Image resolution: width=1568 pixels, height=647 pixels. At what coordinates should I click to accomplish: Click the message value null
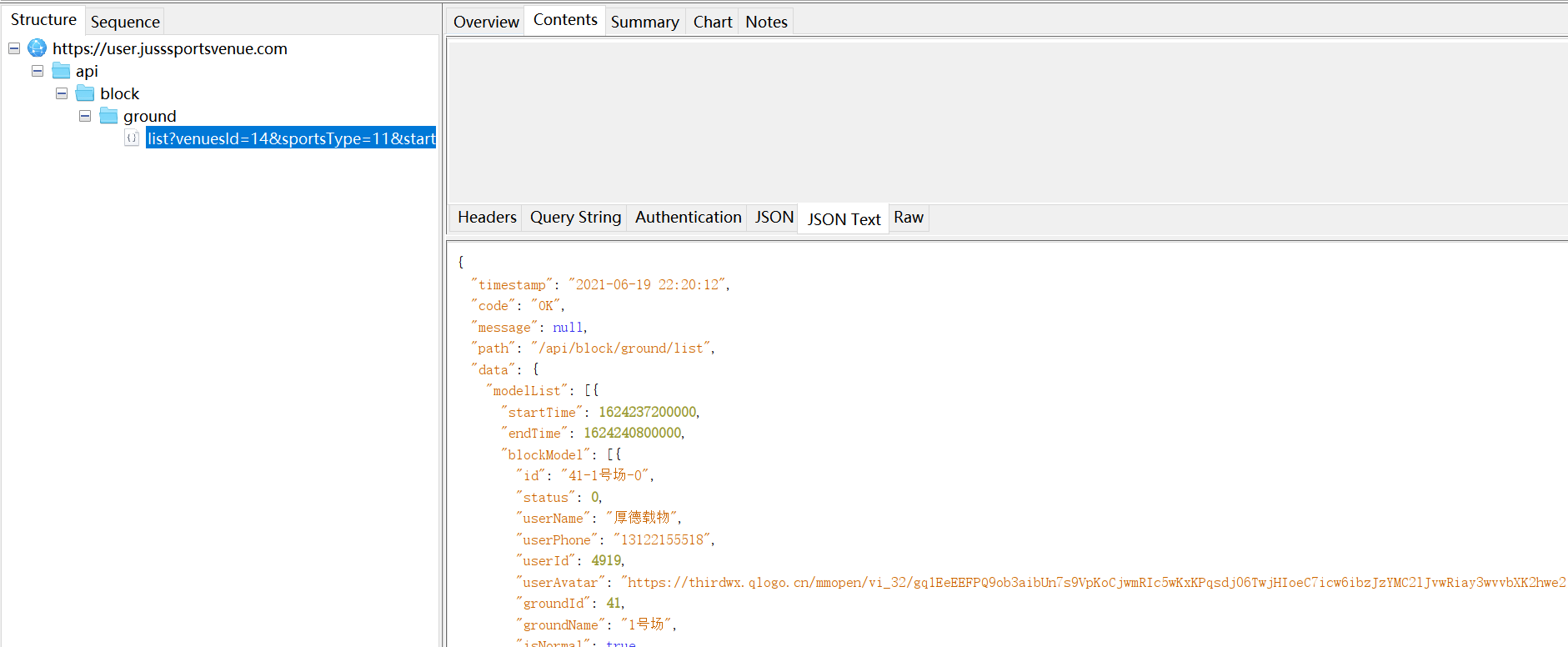(569, 328)
